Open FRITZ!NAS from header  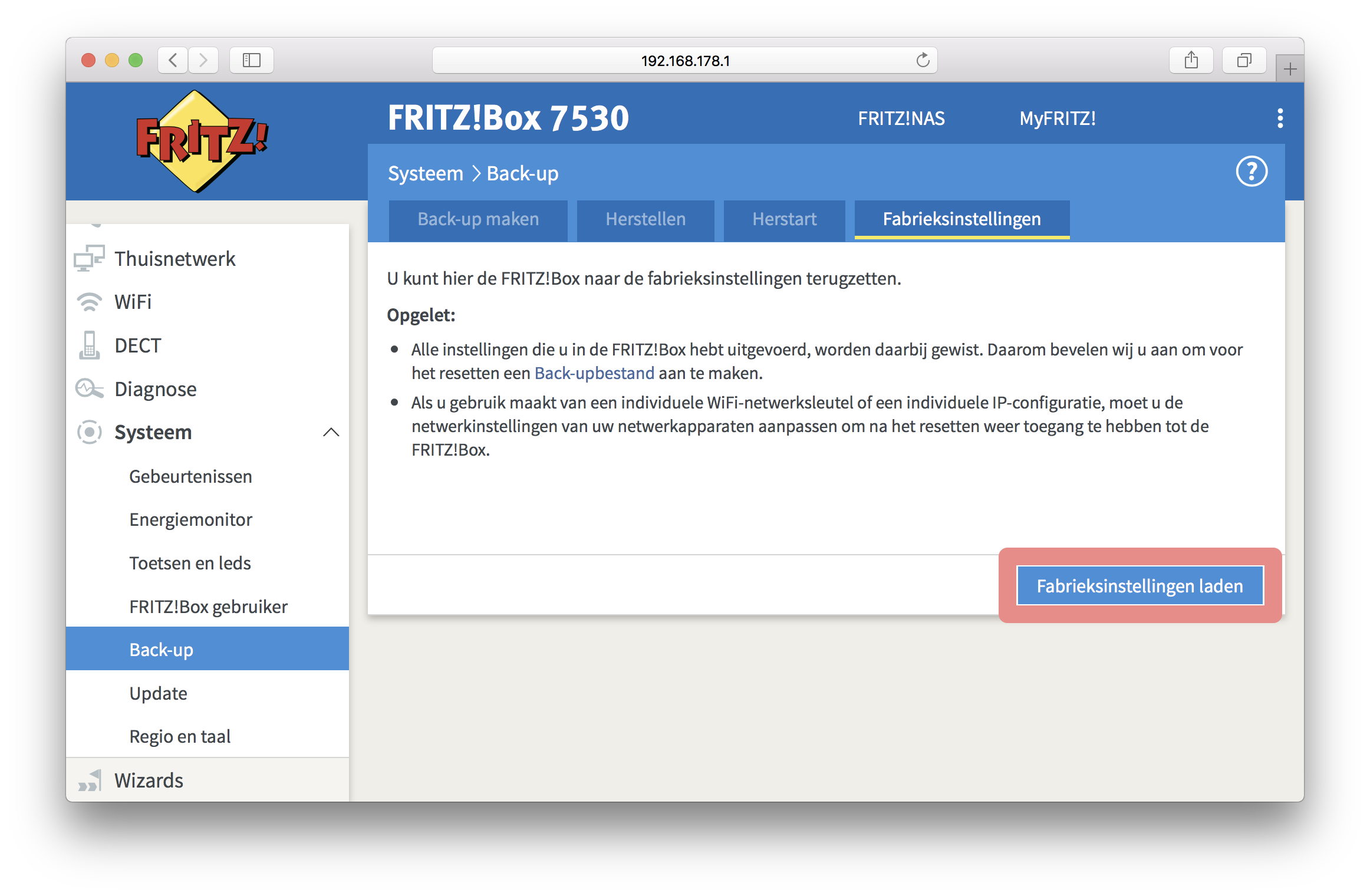click(x=901, y=118)
